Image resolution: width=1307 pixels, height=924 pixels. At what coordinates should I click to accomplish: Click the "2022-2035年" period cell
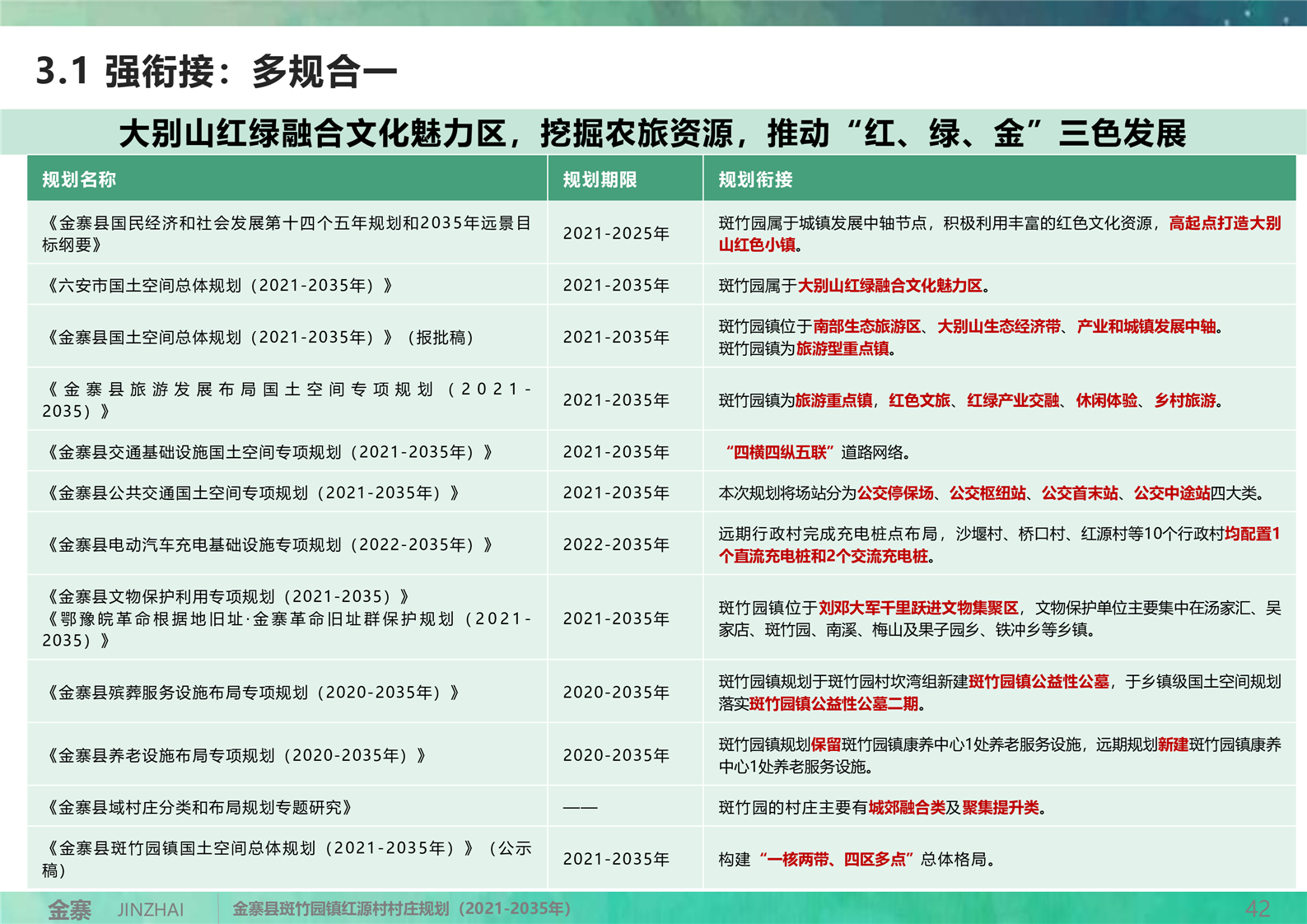616,545
